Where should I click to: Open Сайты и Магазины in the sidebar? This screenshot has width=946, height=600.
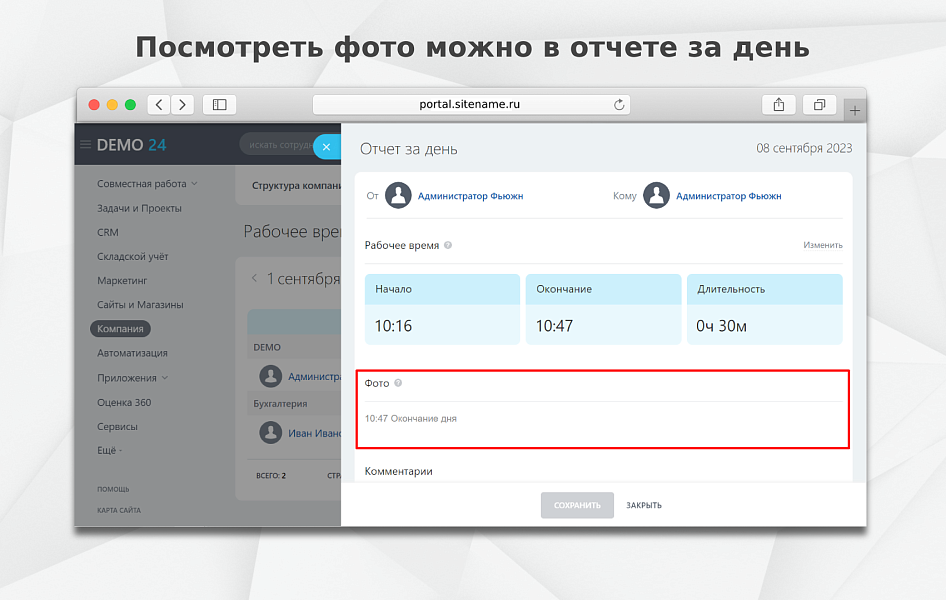coord(140,305)
